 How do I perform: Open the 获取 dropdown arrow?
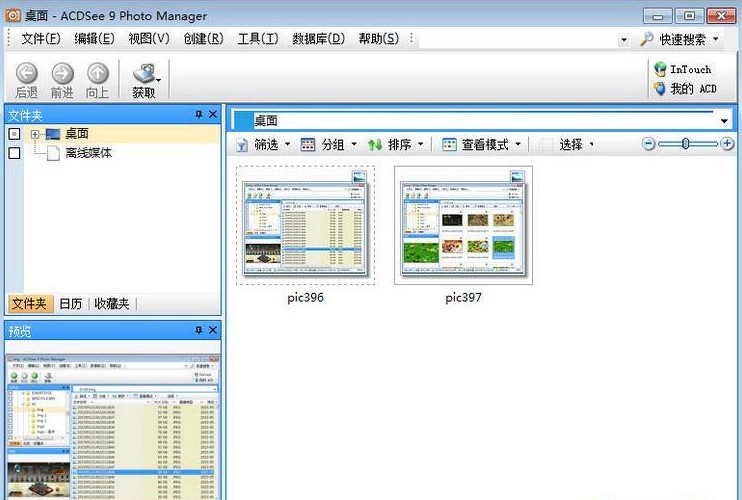[x=159, y=80]
